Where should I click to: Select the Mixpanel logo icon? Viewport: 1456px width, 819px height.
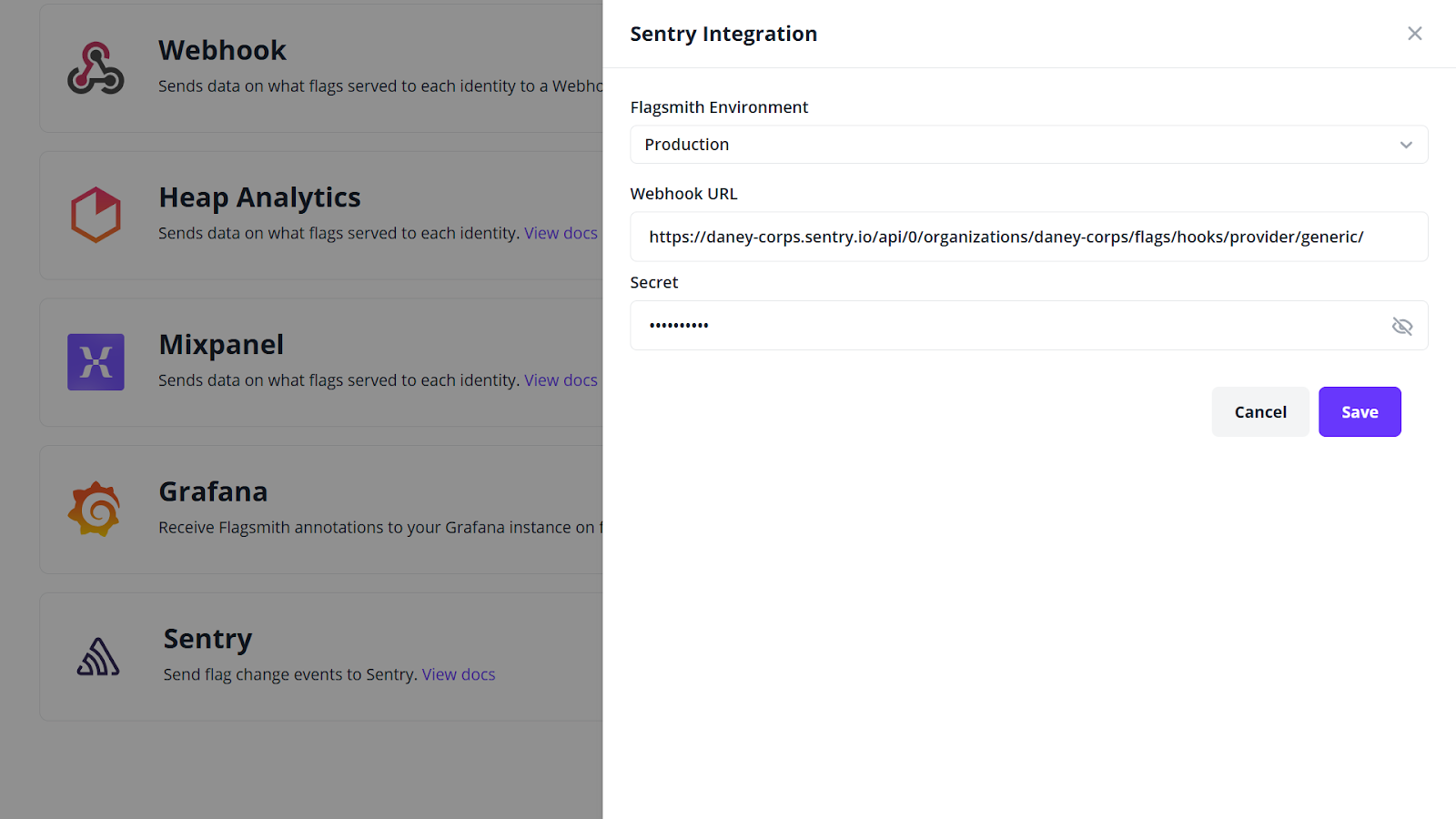(x=96, y=362)
